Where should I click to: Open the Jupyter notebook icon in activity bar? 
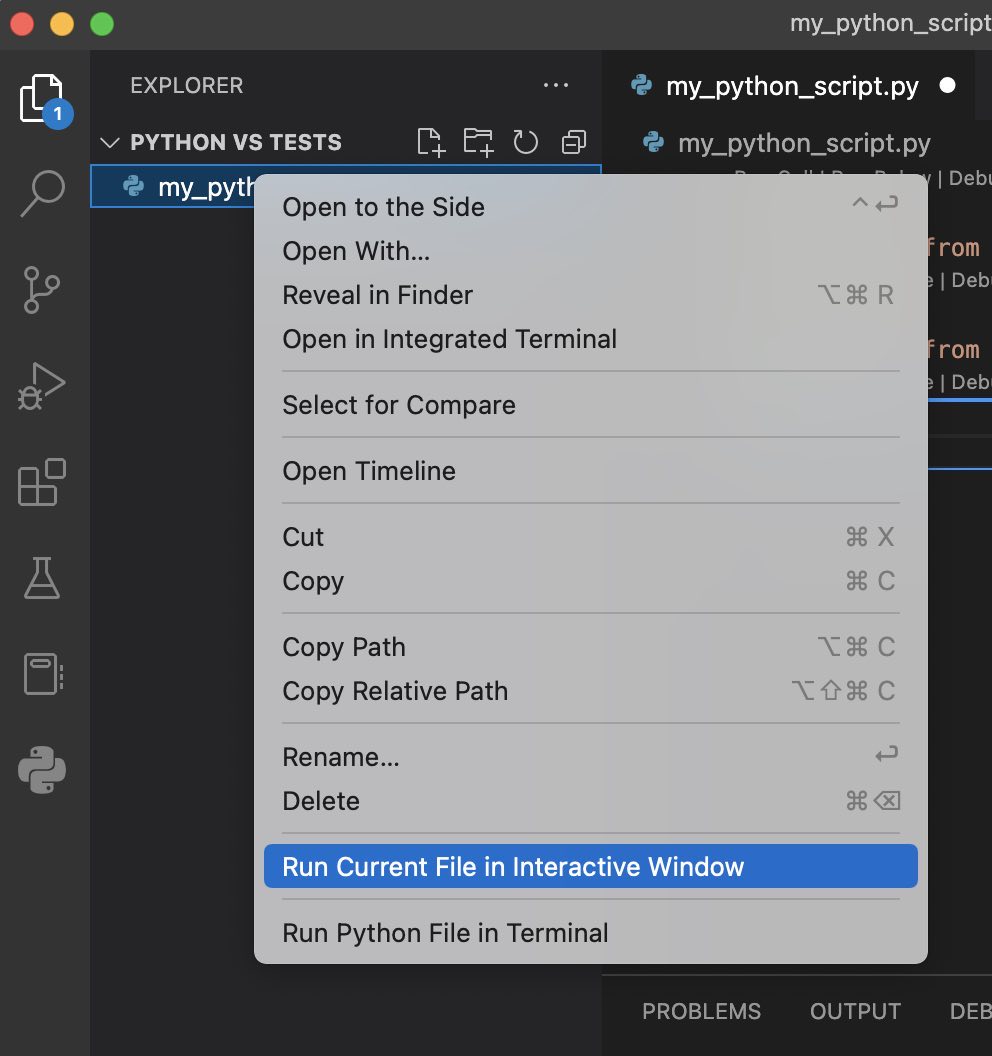pos(43,673)
